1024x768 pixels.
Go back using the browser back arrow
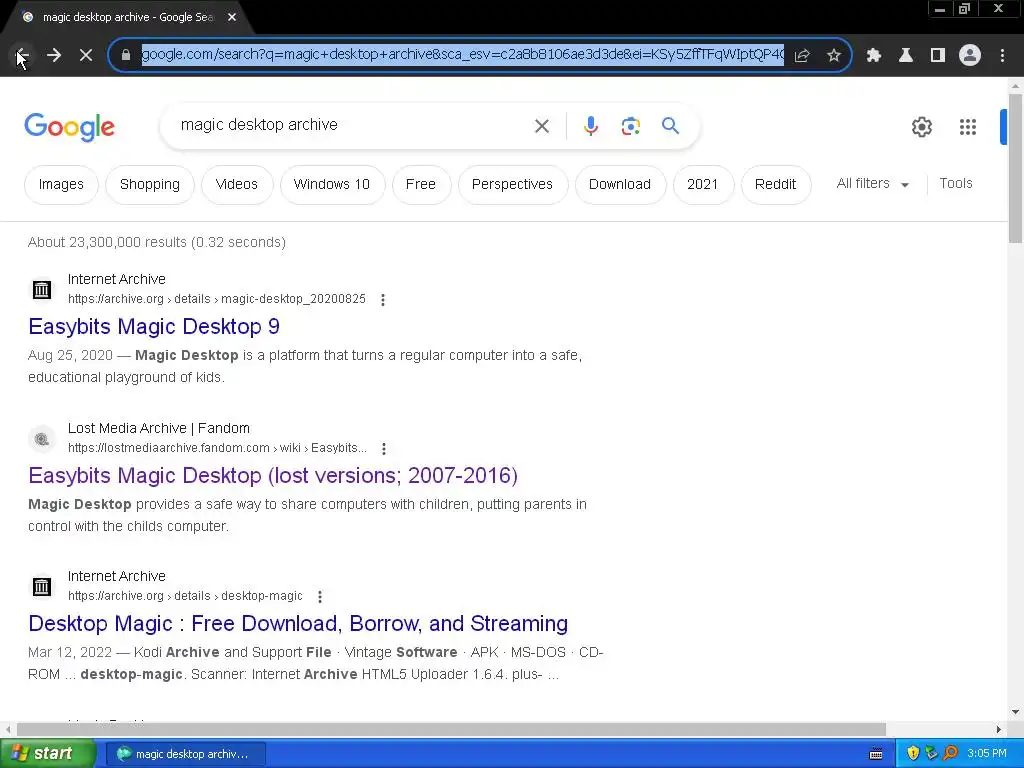[22, 56]
